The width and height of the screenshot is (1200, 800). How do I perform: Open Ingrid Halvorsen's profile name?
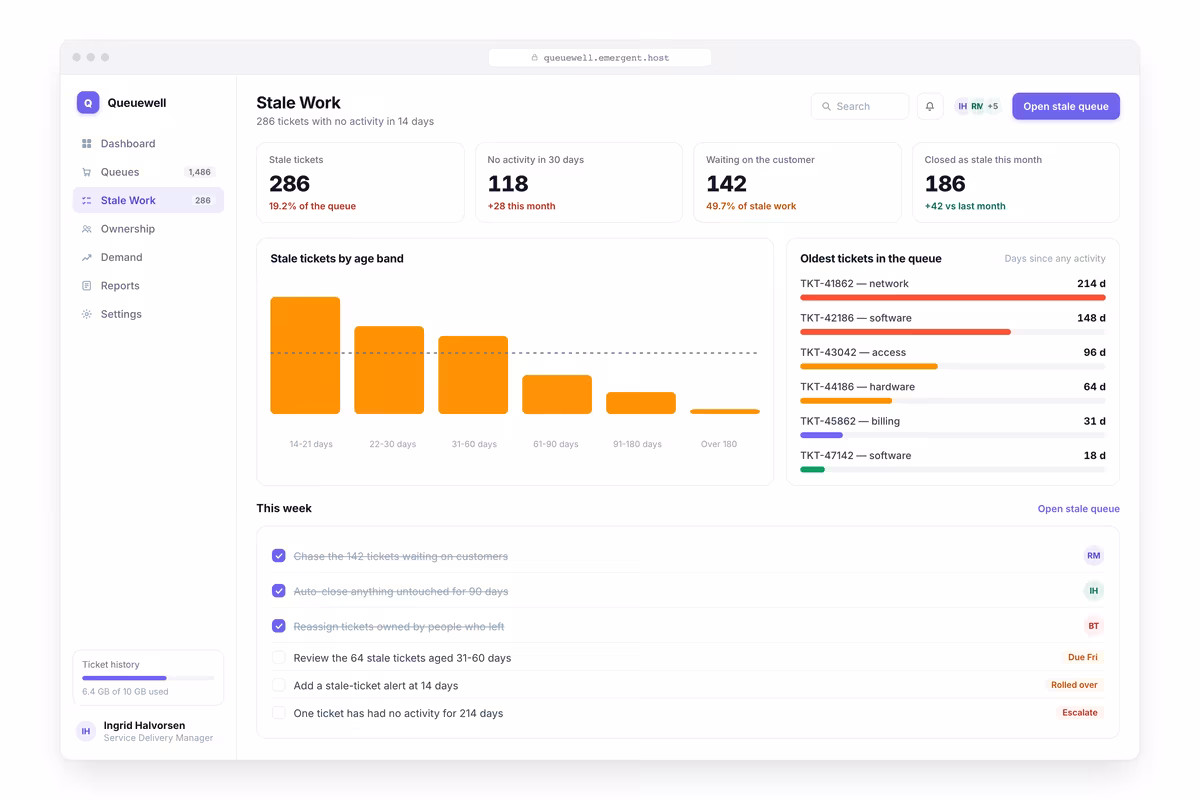pyautogui.click(x=144, y=725)
